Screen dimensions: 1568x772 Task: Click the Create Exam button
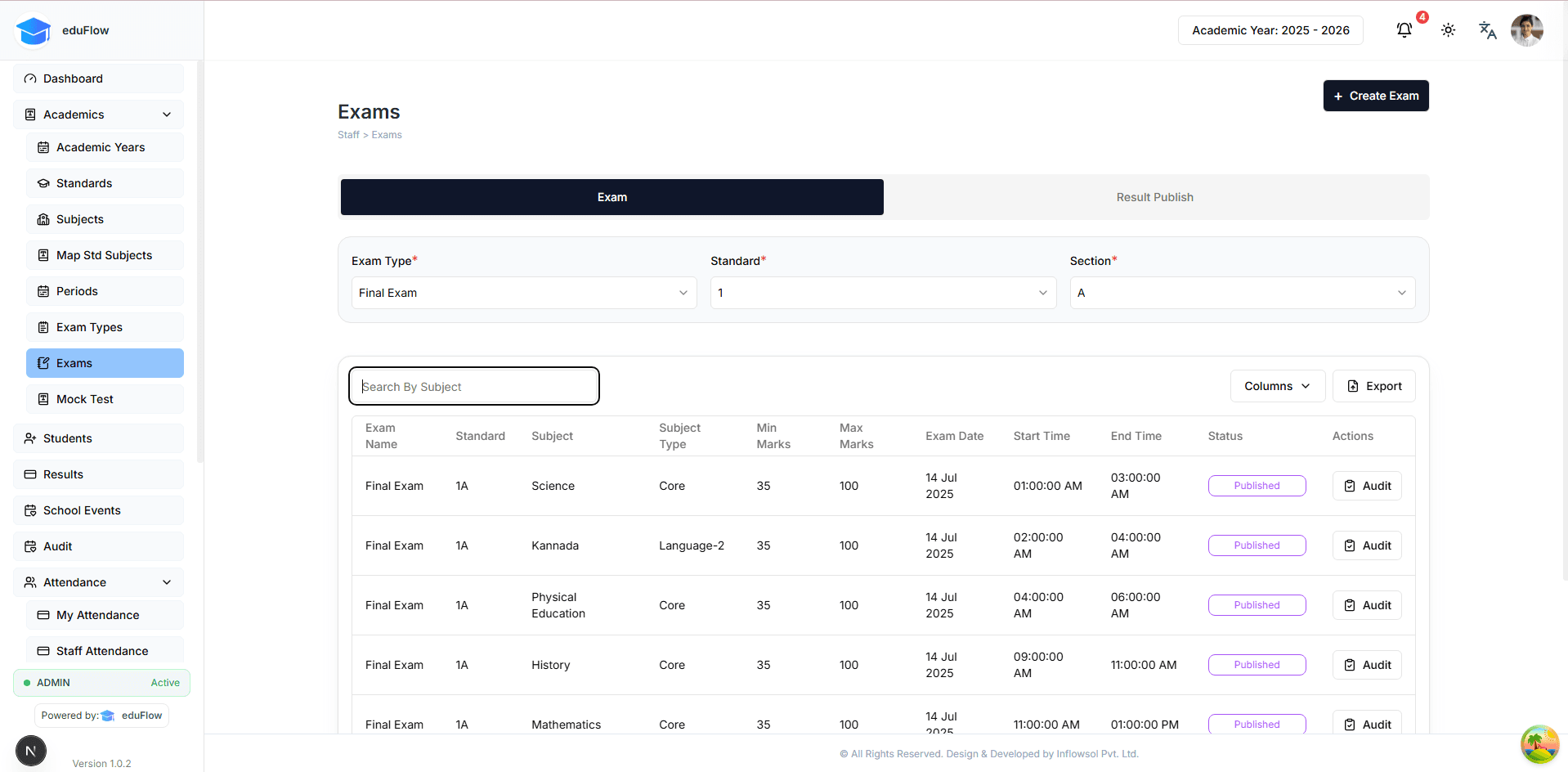click(x=1375, y=96)
